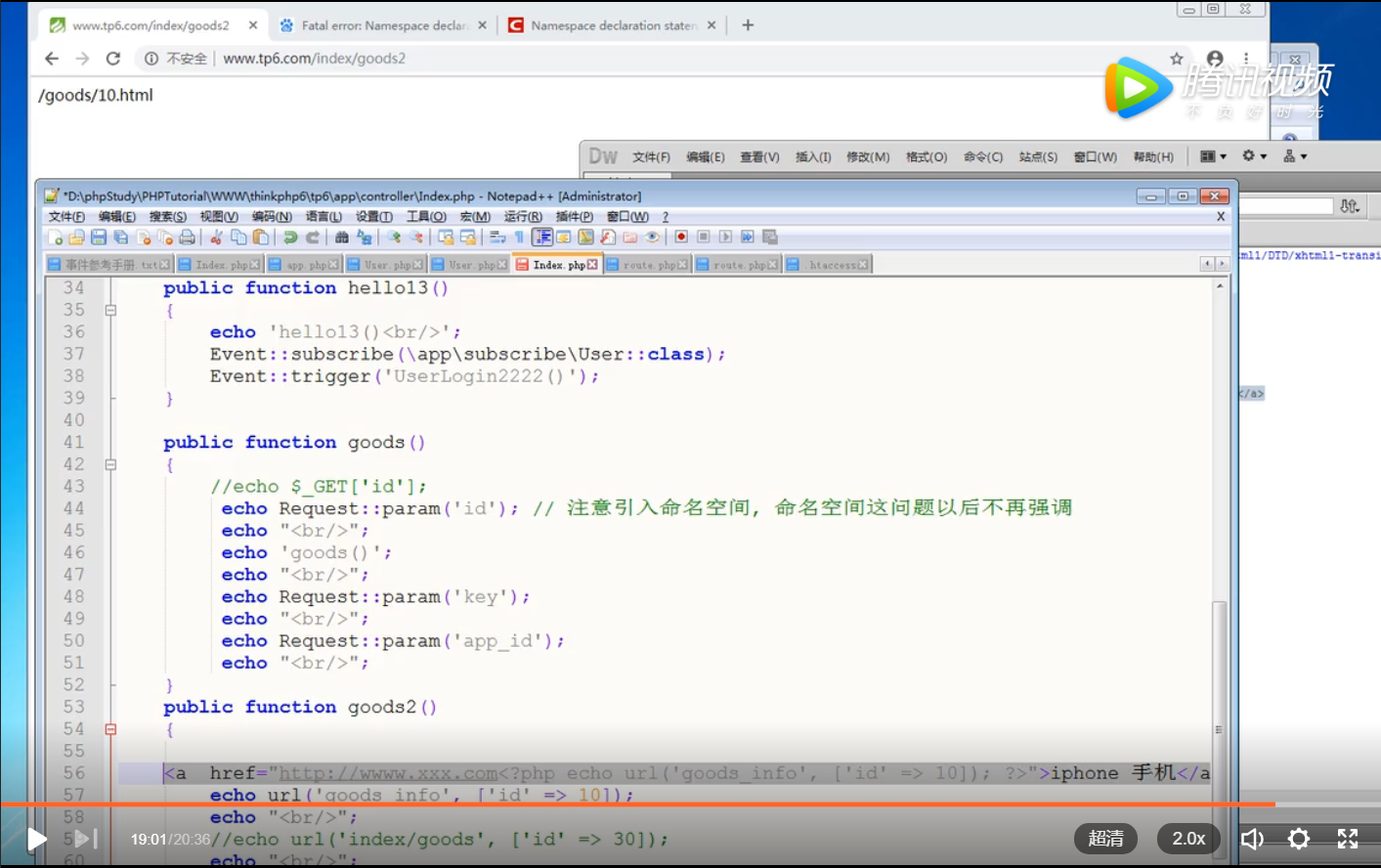Collapse hello13 function fold marker at line 35
This screenshot has height=868, width=1381.
click(x=110, y=310)
